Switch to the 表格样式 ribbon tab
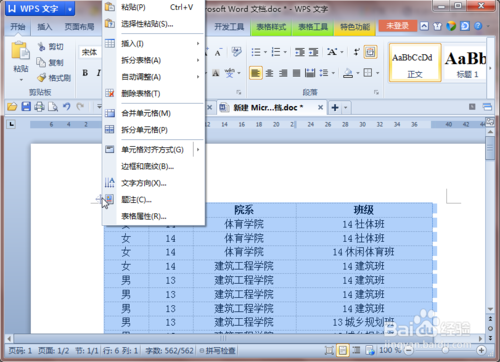This screenshot has height=362, width=500. [271, 27]
